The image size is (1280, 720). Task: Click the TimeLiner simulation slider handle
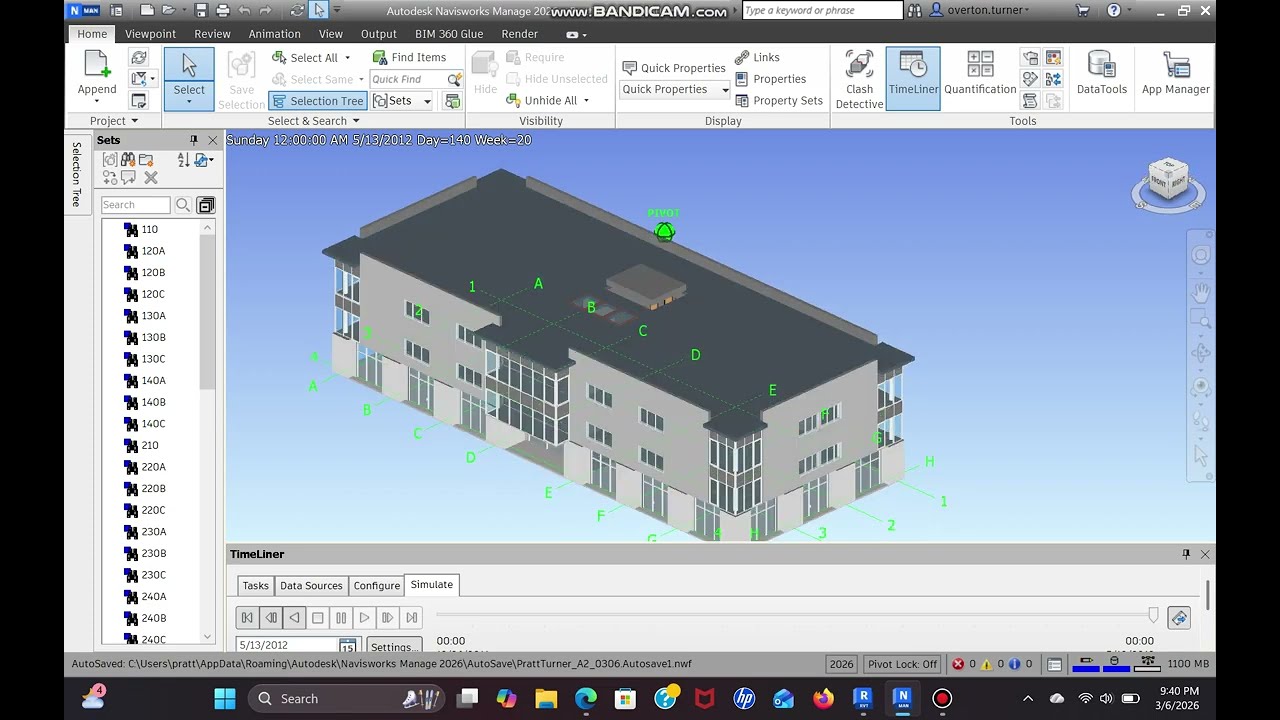click(x=1153, y=615)
